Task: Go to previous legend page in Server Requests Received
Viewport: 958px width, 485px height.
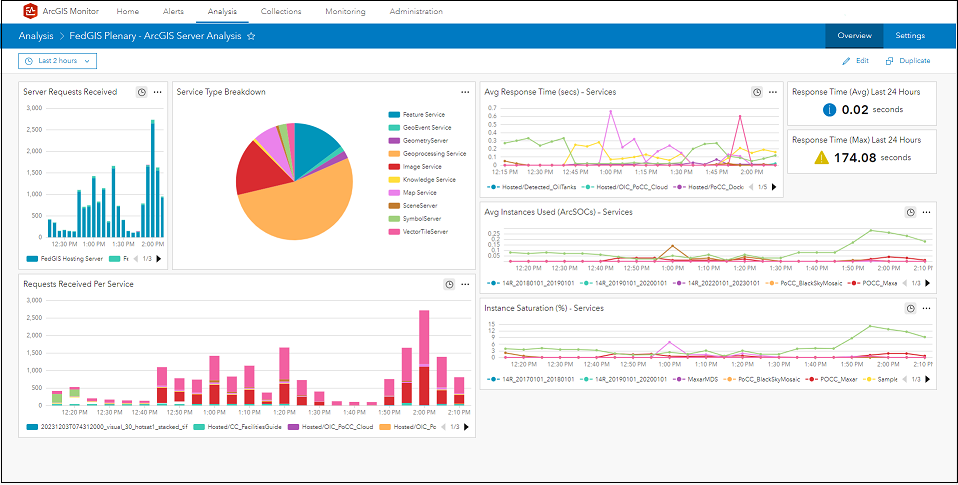Action: [x=135, y=258]
